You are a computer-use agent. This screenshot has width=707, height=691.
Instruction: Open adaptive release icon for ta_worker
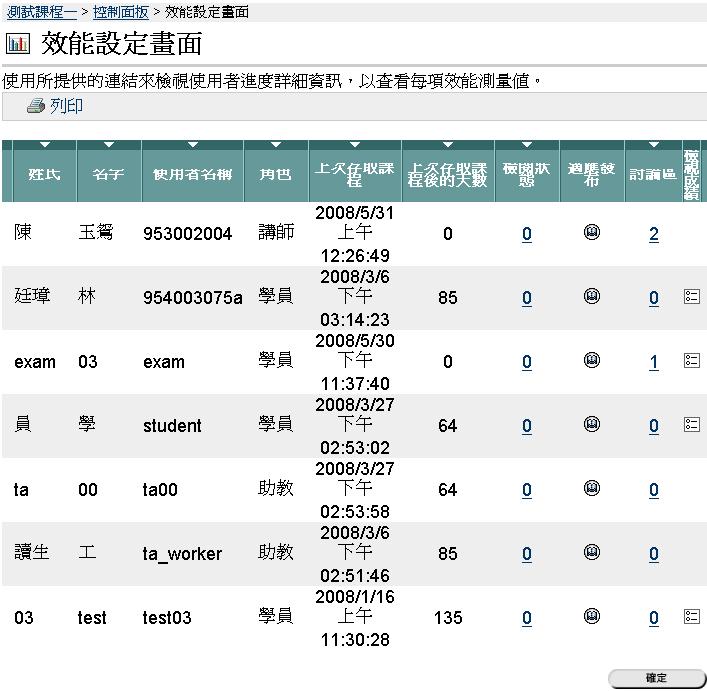click(591, 553)
